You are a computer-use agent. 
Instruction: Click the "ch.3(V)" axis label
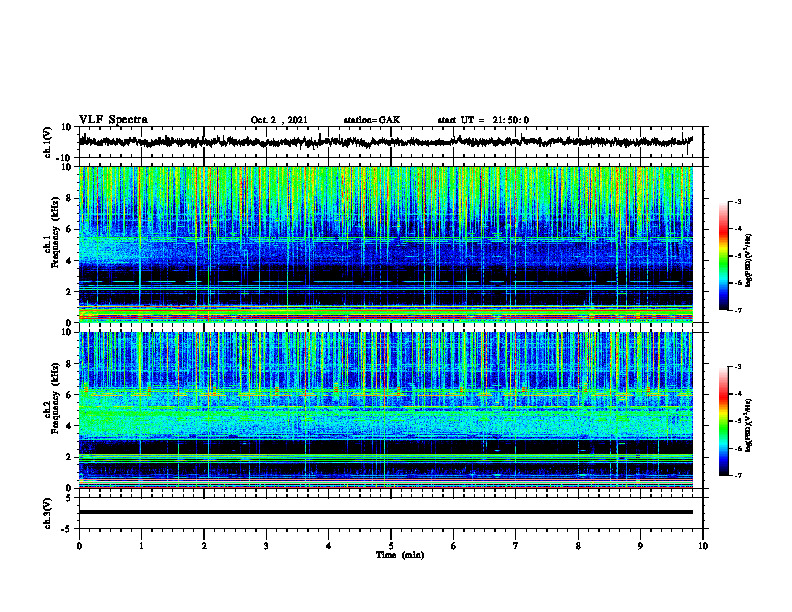48,513
